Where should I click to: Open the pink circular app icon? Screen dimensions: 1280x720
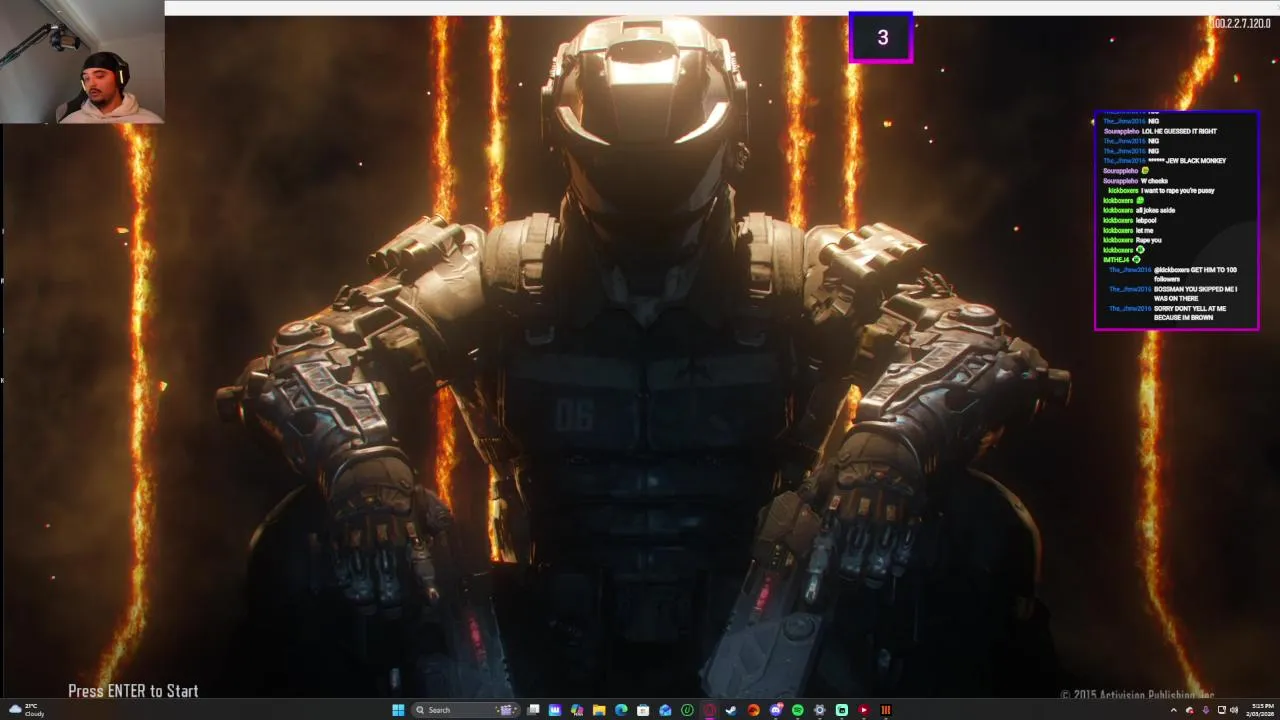pyautogui.click(x=709, y=710)
